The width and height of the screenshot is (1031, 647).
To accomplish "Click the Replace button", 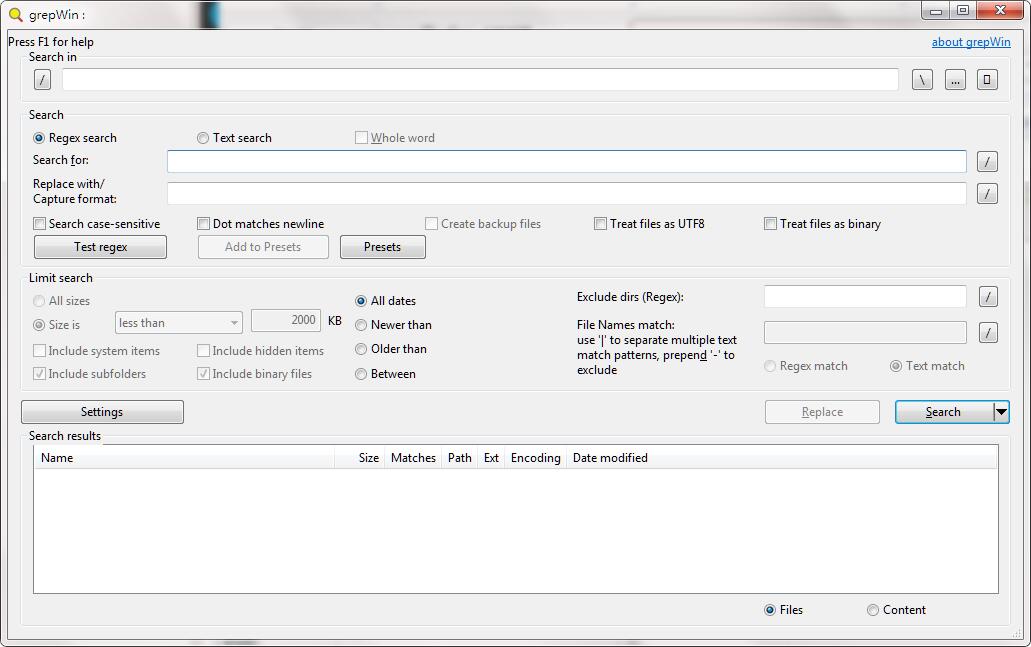I will point(822,412).
